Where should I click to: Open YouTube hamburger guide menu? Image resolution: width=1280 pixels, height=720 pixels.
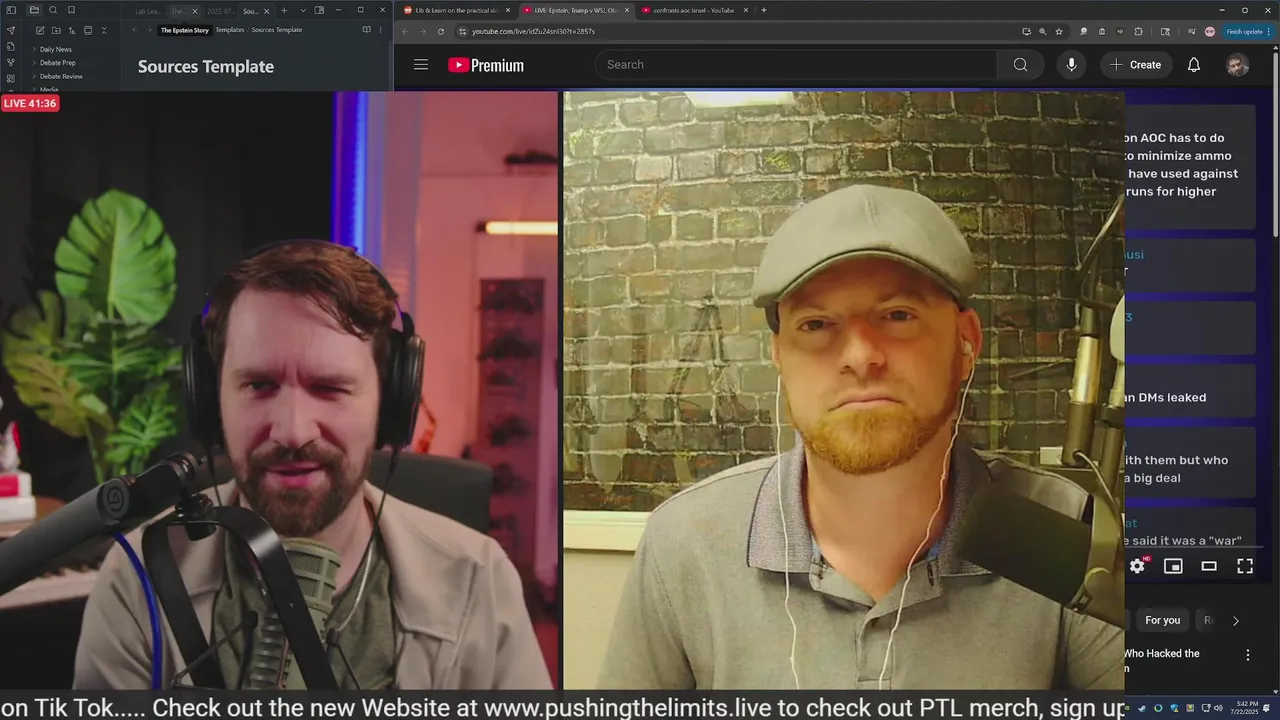(421, 65)
